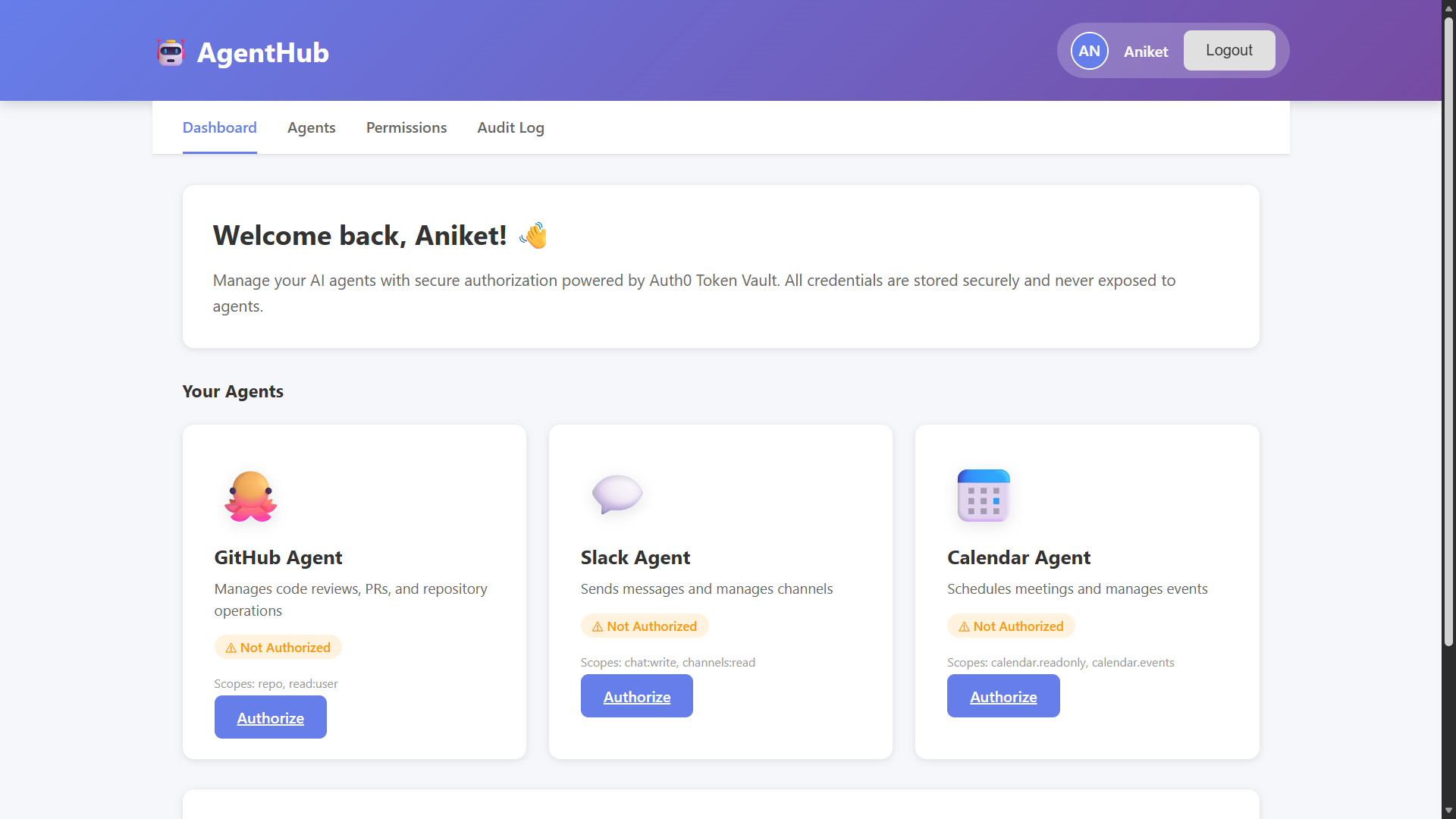Open the Audit Log tab
The height and width of the screenshot is (819, 1456).
[x=510, y=127]
